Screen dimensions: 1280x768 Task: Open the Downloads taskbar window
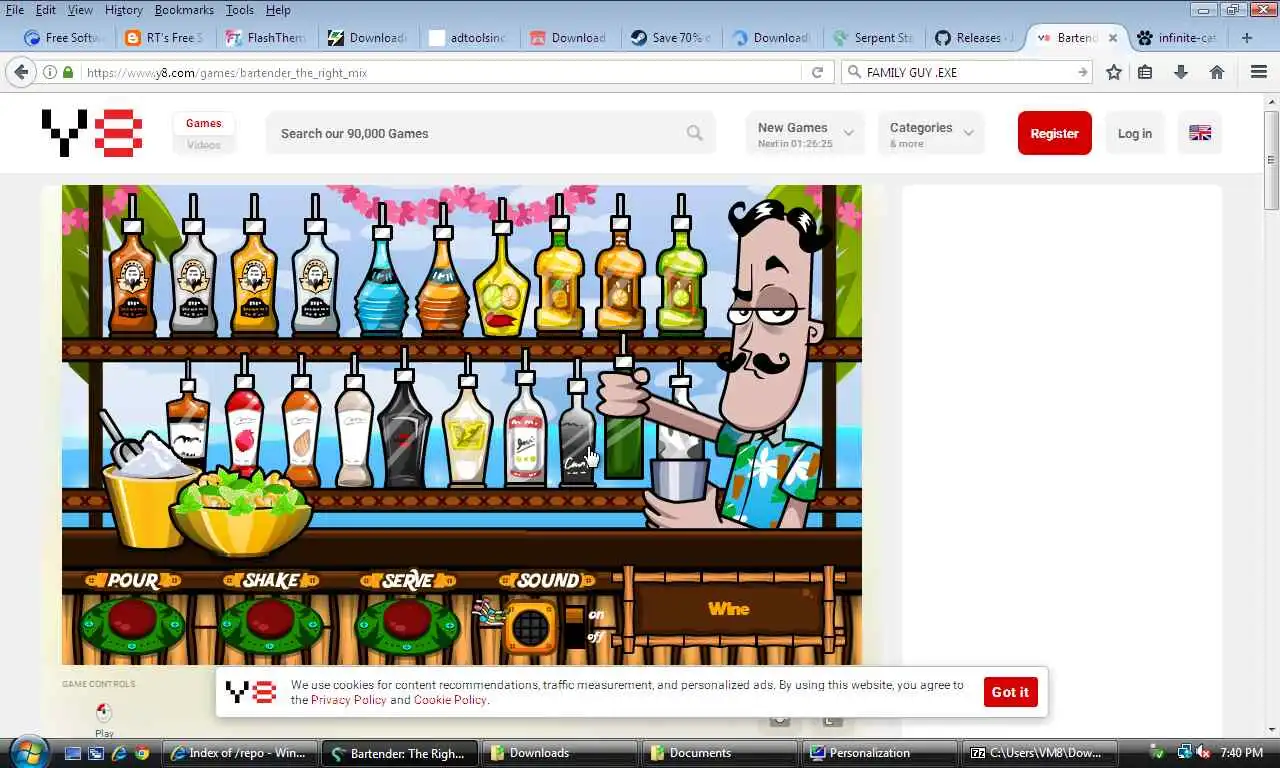pos(560,753)
